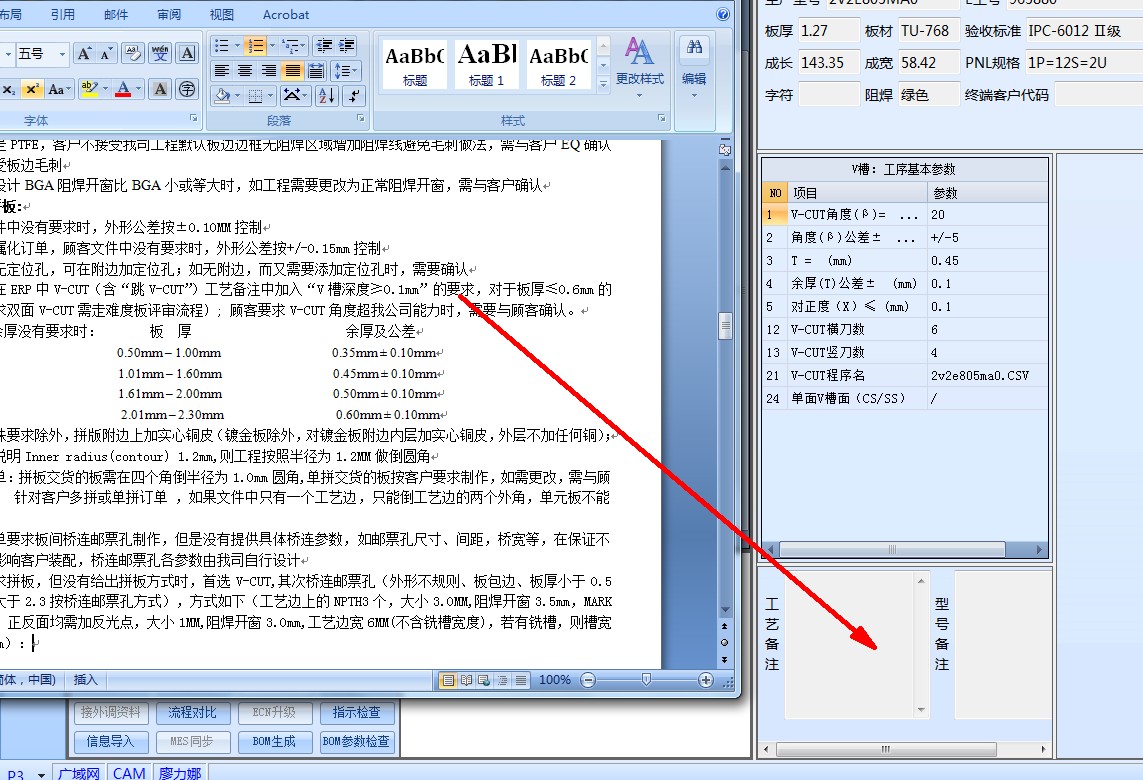Image resolution: width=1143 pixels, height=780 pixels.
Task: Click the Shrink Font icon in Word
Action: click(106, 53)
